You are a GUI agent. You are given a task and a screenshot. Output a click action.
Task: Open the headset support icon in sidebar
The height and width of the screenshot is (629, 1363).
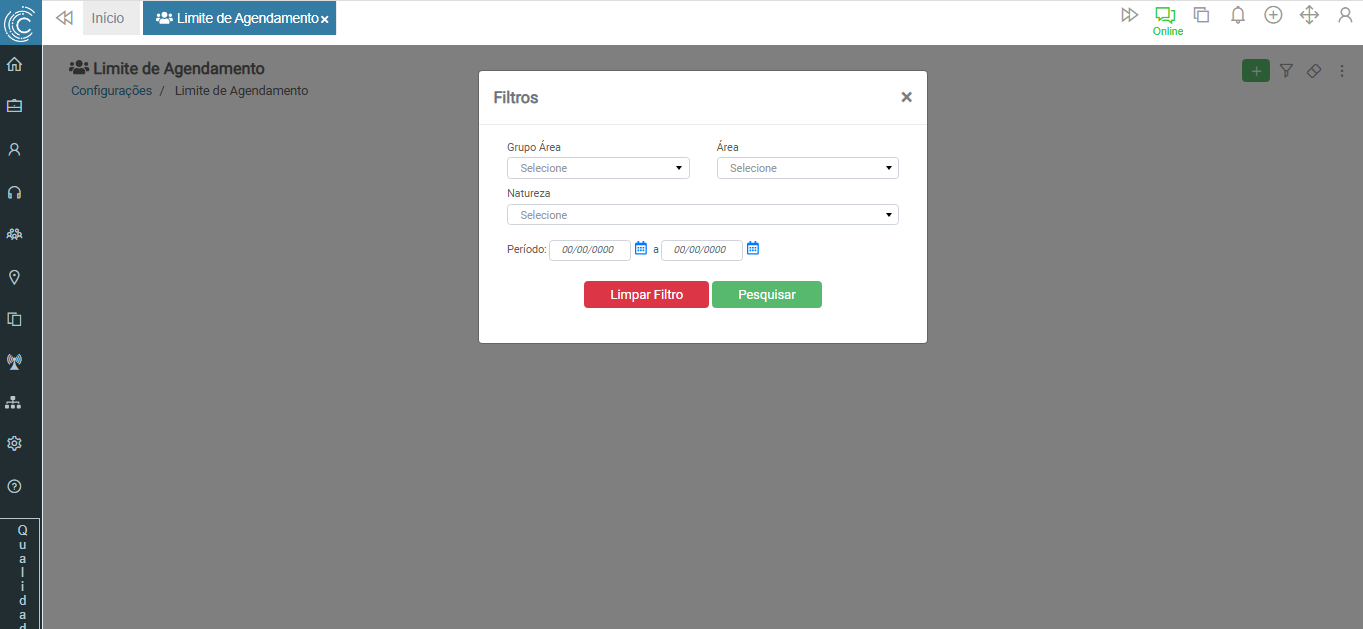pos(14,192)
